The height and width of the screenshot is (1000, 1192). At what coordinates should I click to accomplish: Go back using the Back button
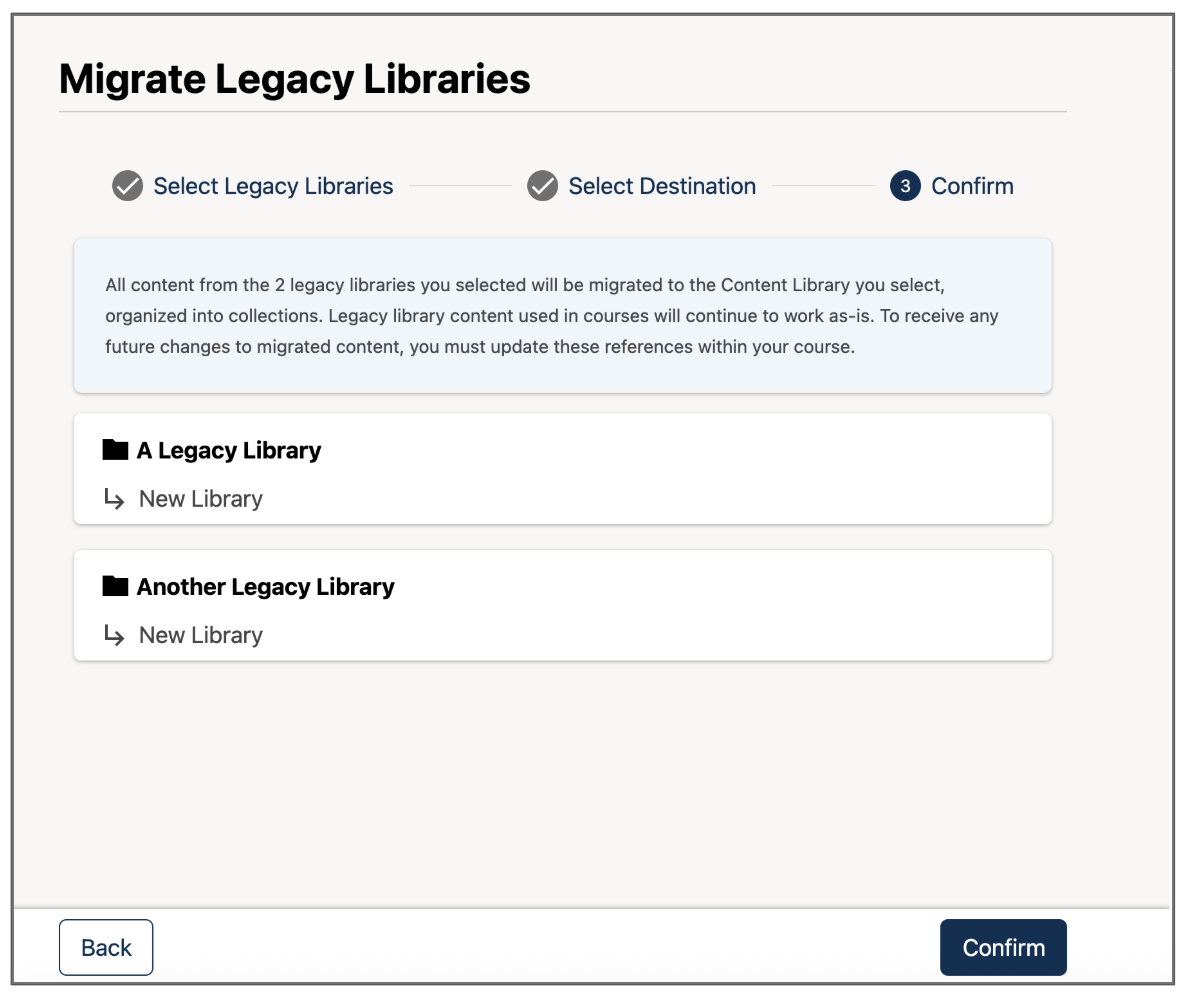[105, 947]
